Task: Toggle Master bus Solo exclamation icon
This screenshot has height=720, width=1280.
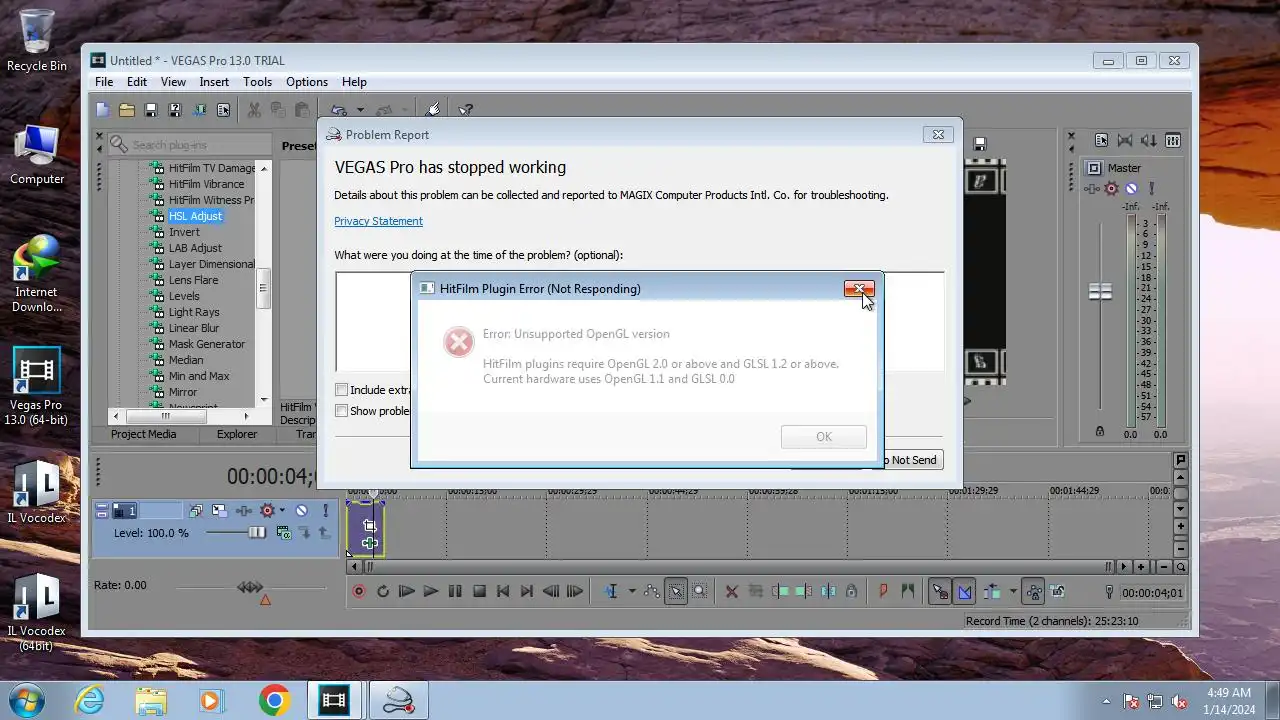Action: click(x=1152, y=188)
